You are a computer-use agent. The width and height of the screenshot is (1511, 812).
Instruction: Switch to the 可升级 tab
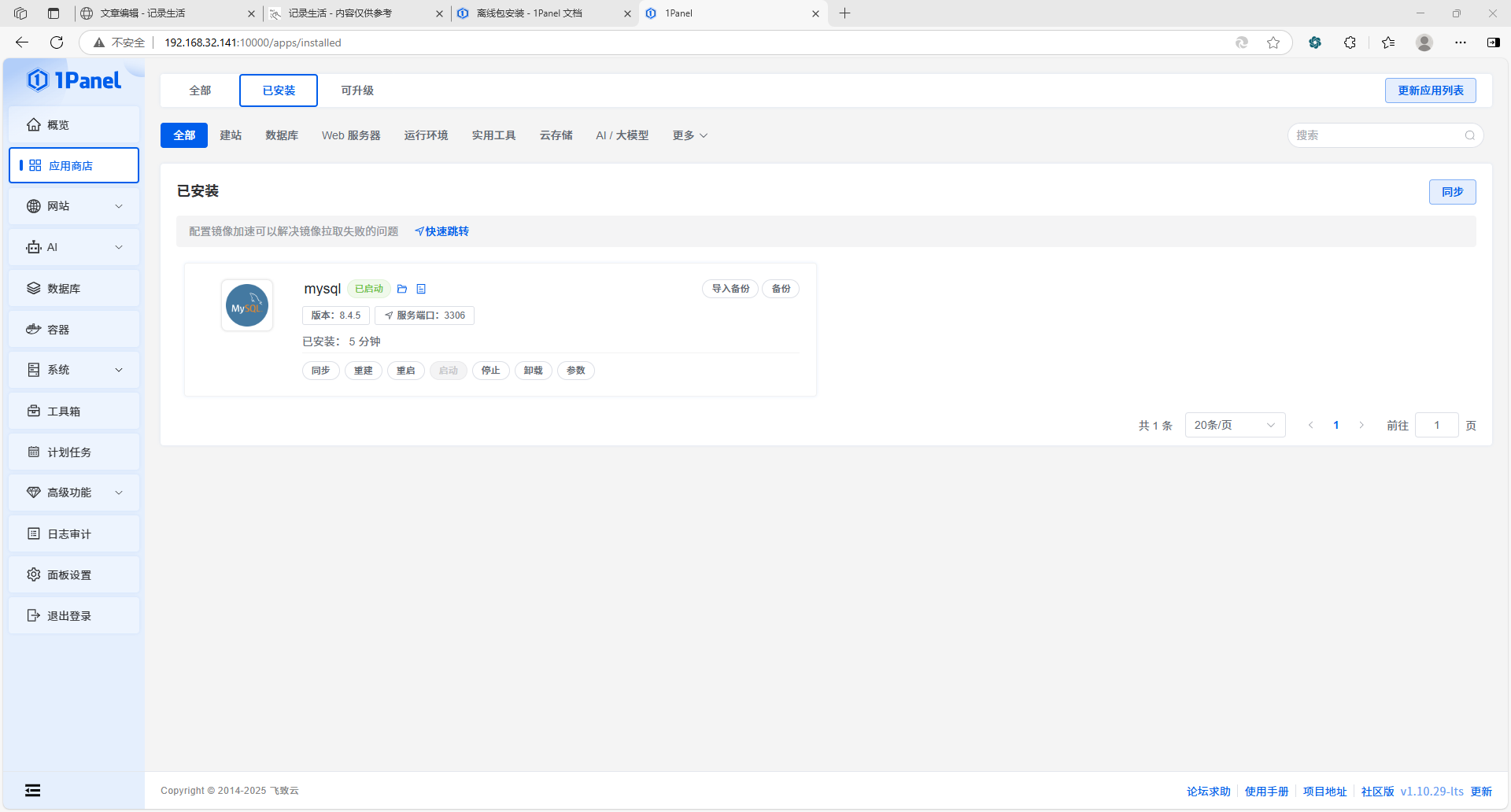tap(357, 90)
